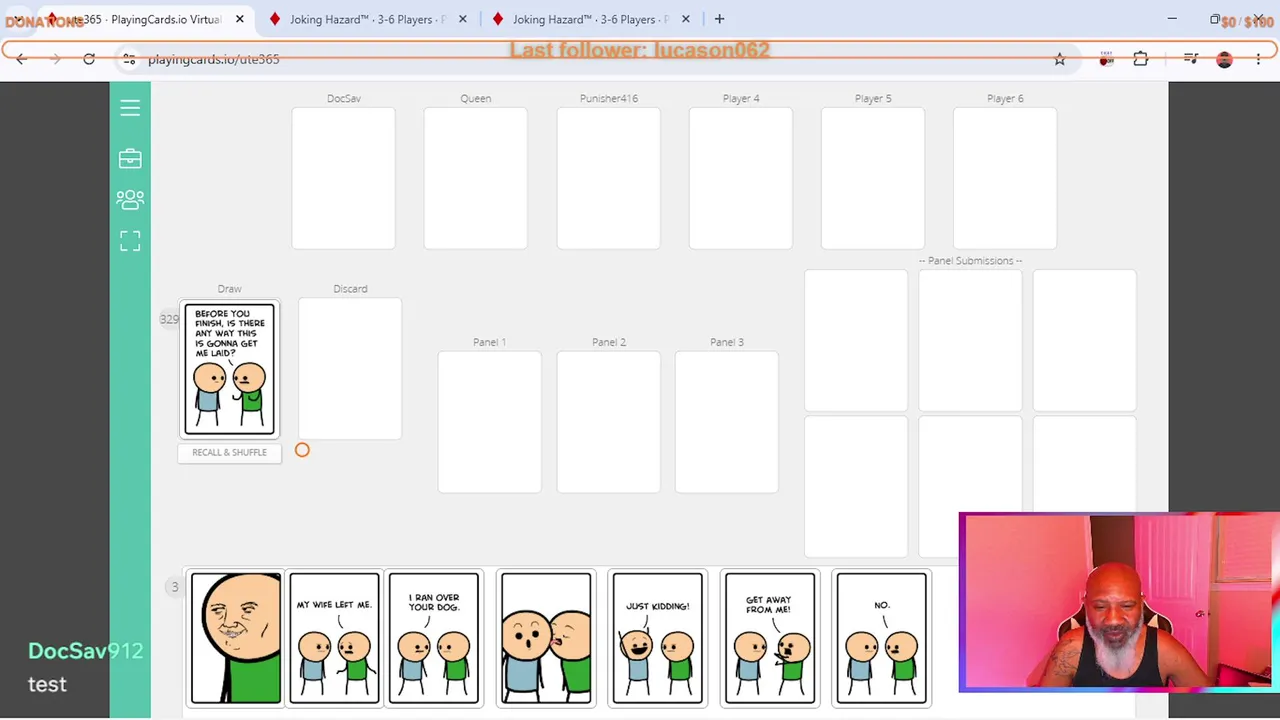Image resolution: width=1280 pixels, height=720 pixels.
Task: Click the draw pile count "329"
Action: click(x=169, y=319)
